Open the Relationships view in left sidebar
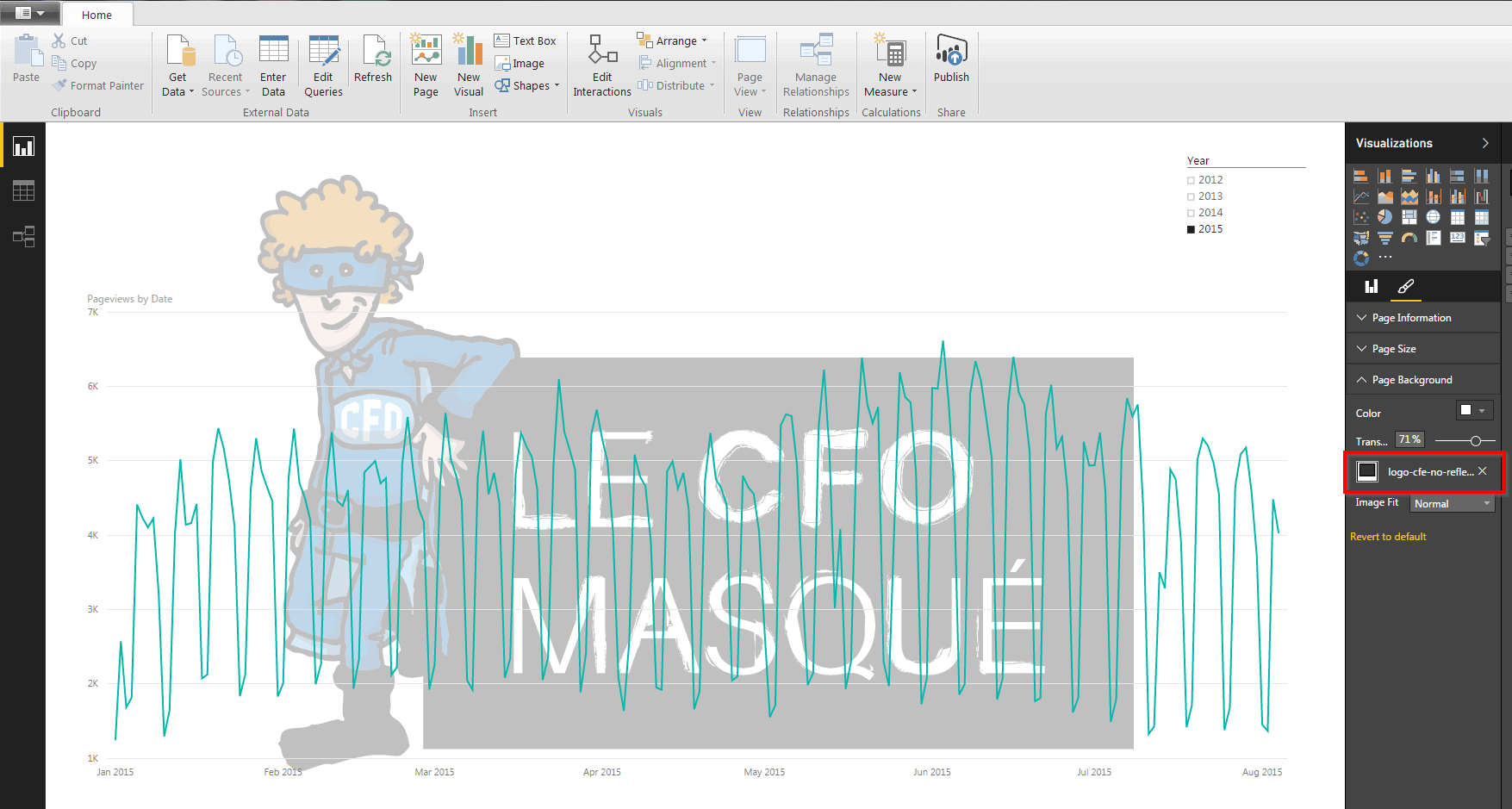Screen dimensions: 1512x809 click(23, 236)
